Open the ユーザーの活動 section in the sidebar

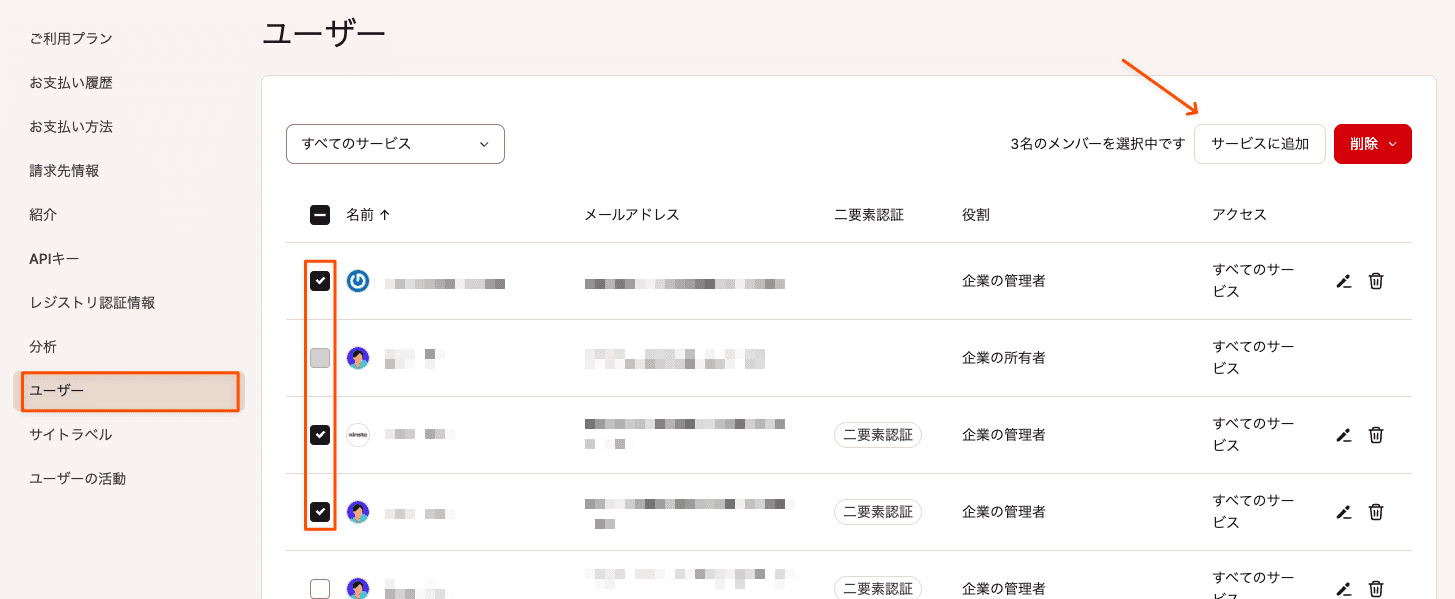(77, 478)
